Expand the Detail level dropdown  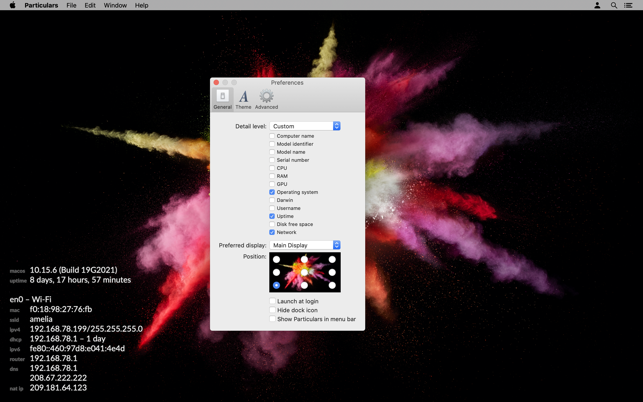[305, 126]
